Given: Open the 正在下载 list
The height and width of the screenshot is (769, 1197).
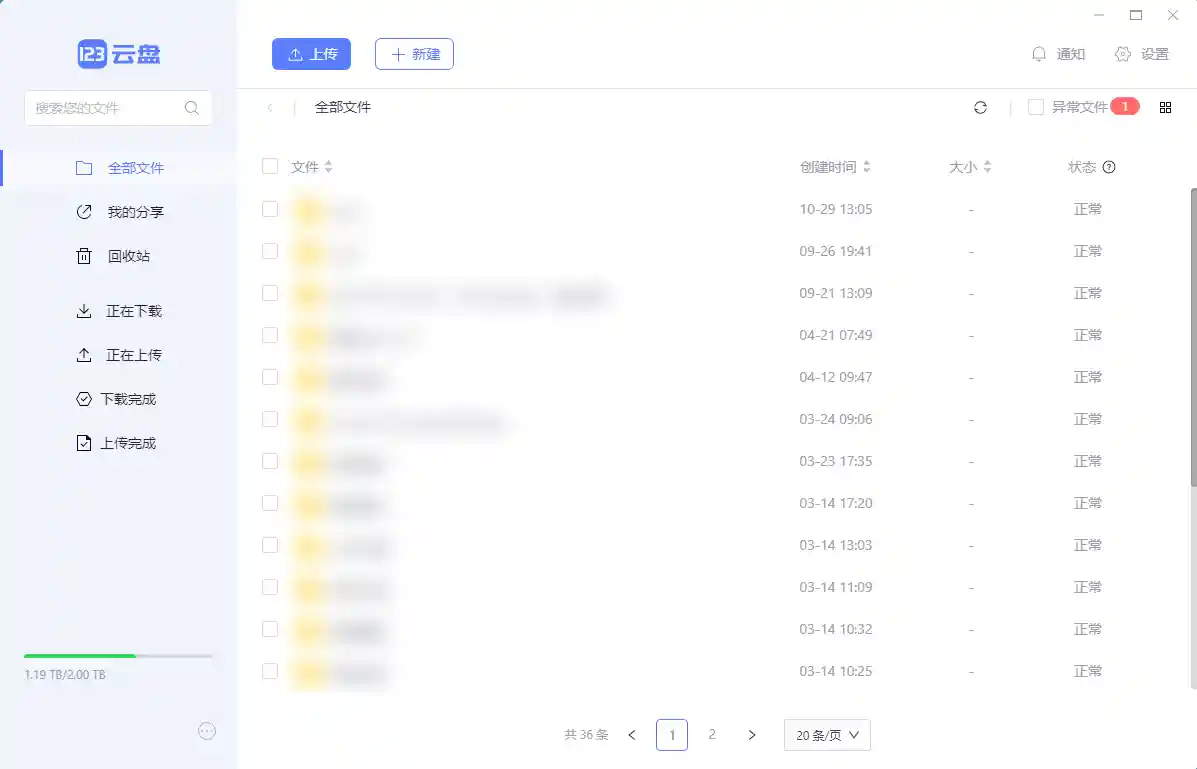Looking at the screenshot, I should click(x=119, y=312).
